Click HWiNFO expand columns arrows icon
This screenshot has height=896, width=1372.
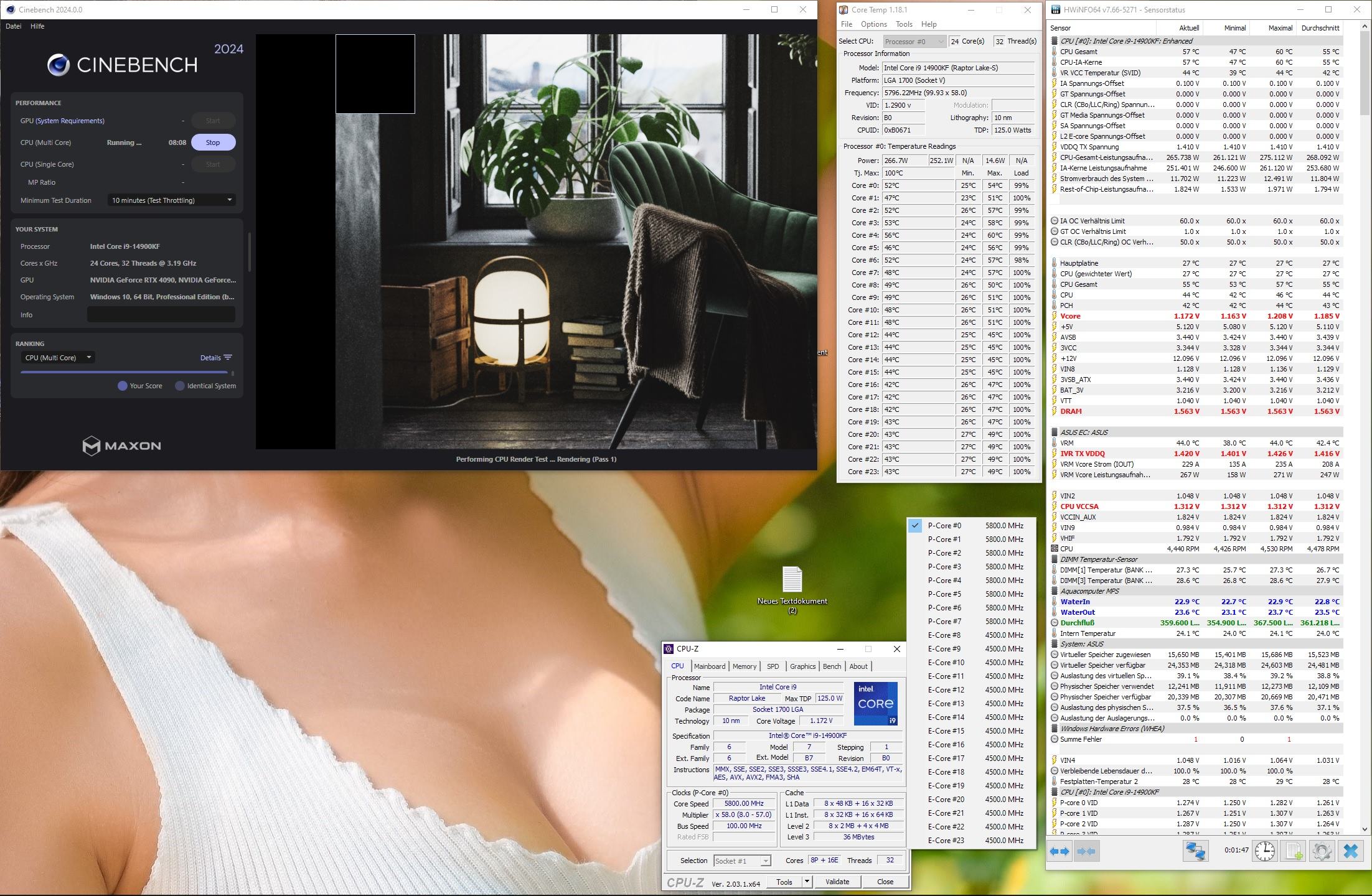click(1060, 851)
